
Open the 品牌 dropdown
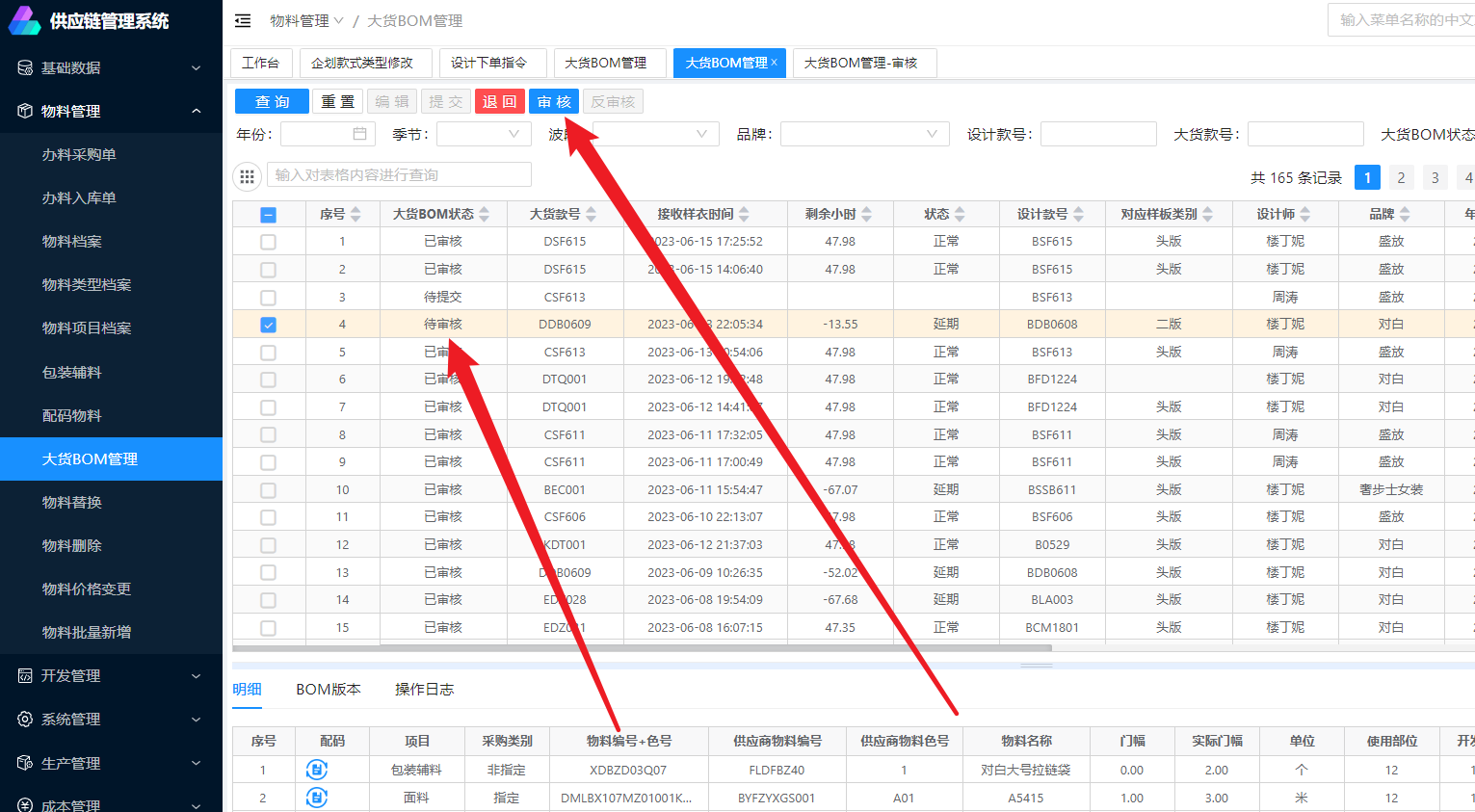point(864,134)
